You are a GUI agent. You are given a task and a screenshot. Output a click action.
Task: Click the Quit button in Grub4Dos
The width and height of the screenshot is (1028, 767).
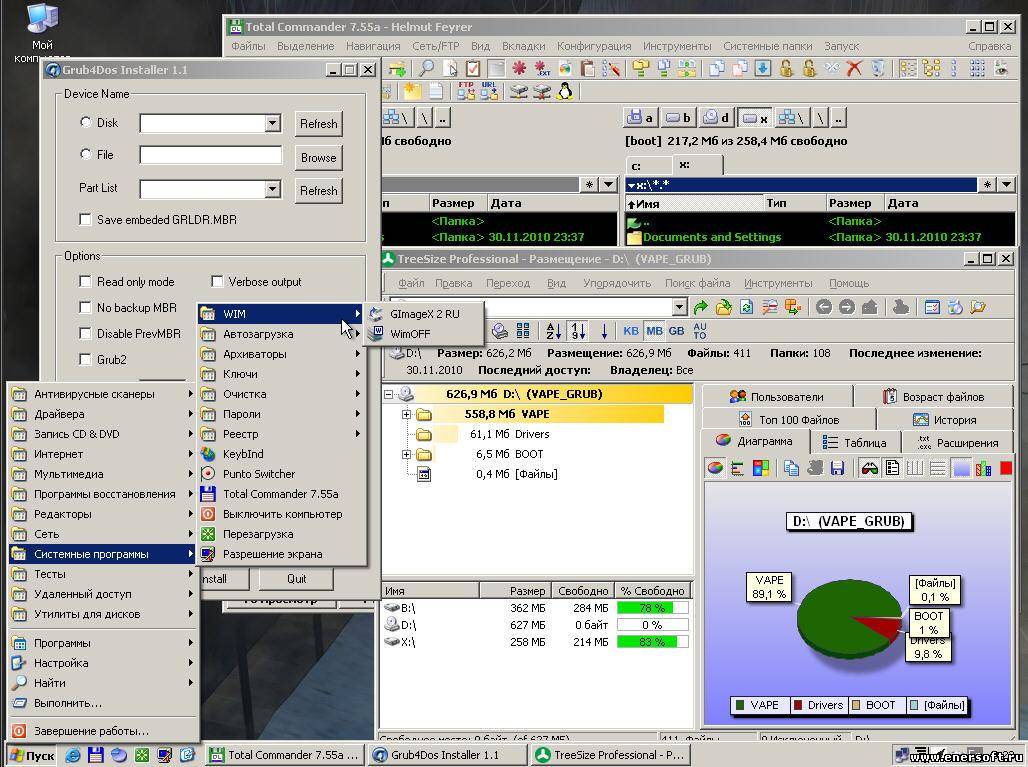(x=296, y=578)
